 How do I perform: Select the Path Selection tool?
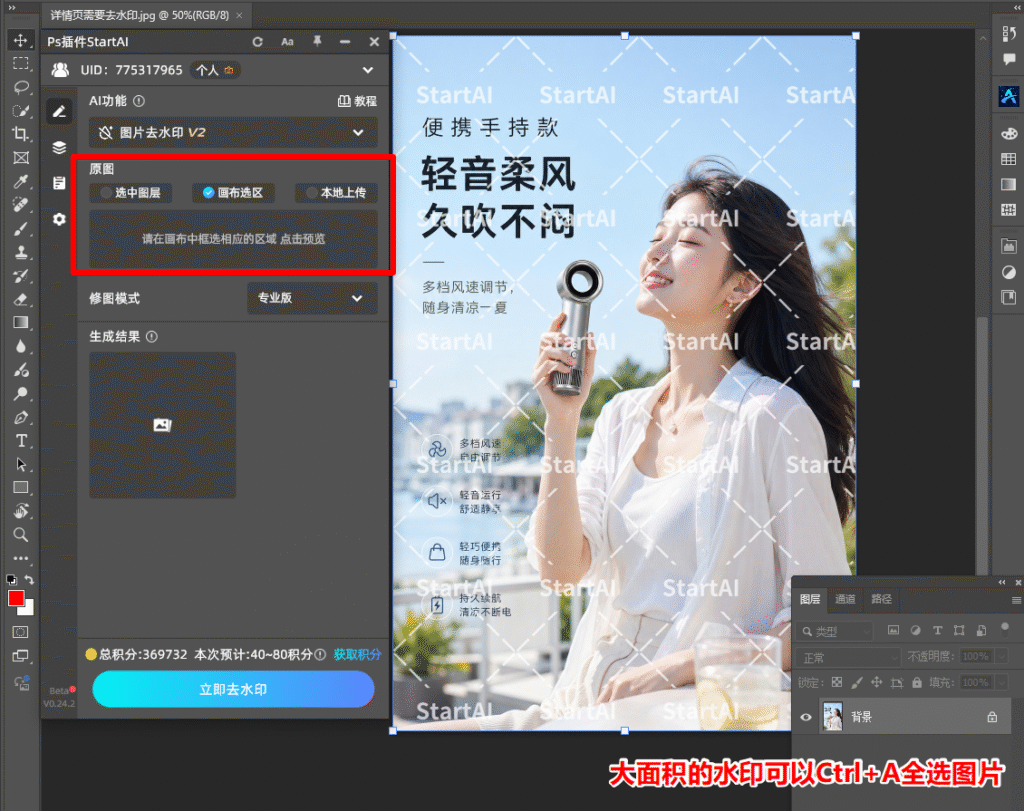pos(20,464)
